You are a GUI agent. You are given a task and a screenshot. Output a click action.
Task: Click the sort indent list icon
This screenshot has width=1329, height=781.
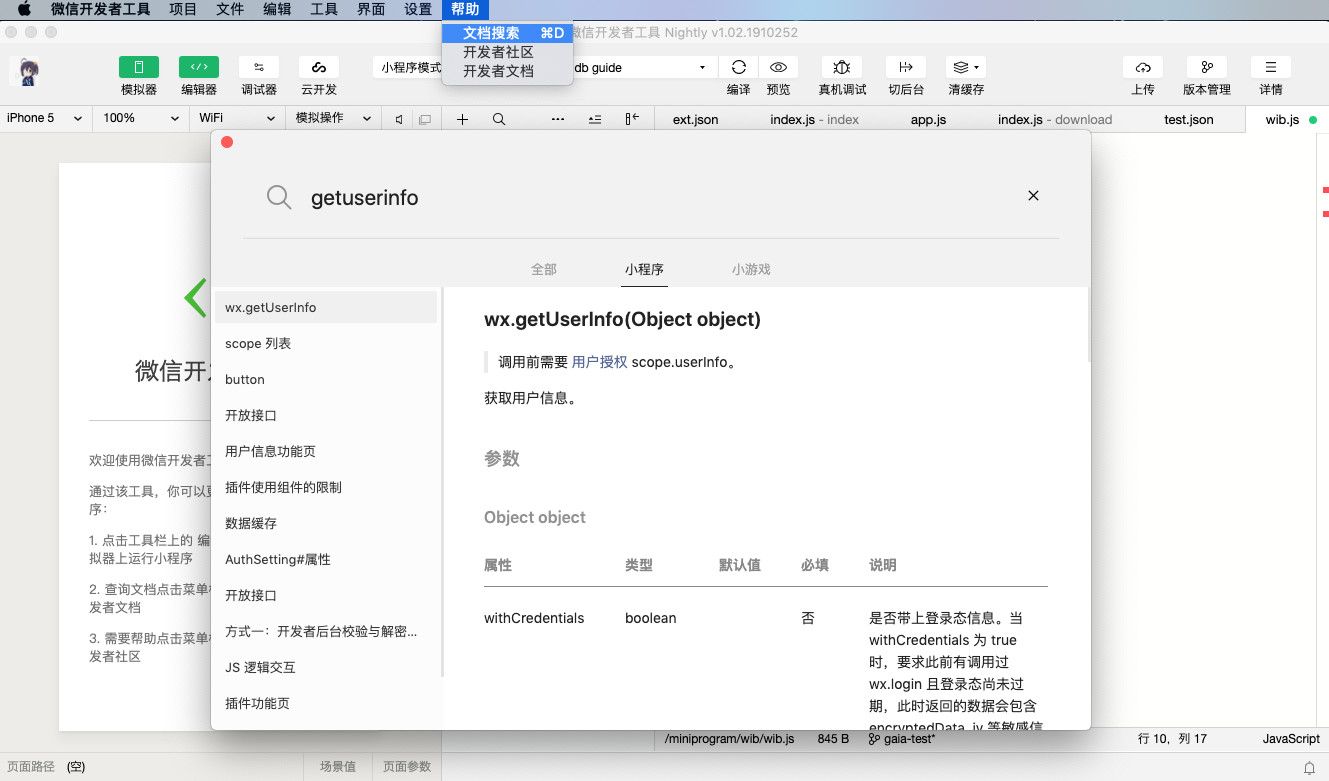tap(595, 119)
